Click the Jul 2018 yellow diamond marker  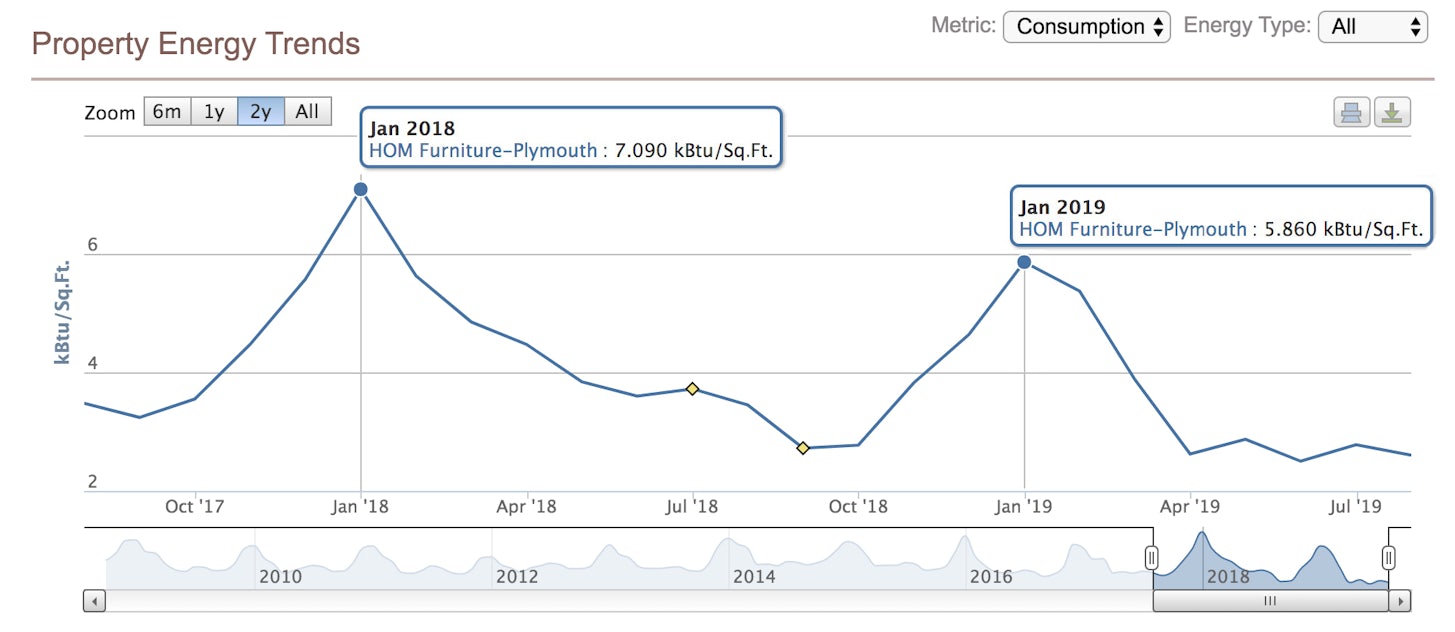pos(691,388)
